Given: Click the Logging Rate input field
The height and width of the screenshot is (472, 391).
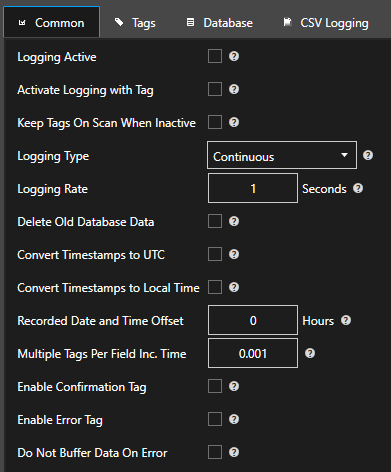Looking at the screenshot, I should coord(253,188).
